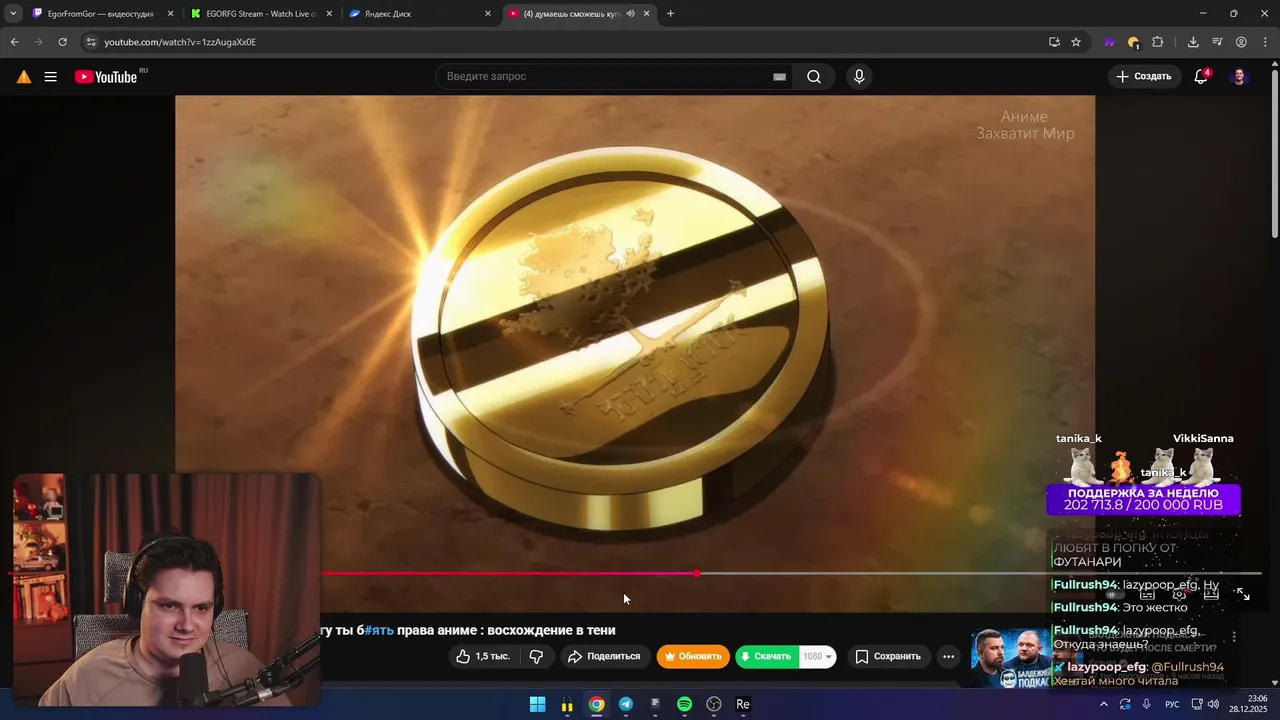Click the Поделиться share button
Screen dimensions: 1280x720
click(604, 656)
